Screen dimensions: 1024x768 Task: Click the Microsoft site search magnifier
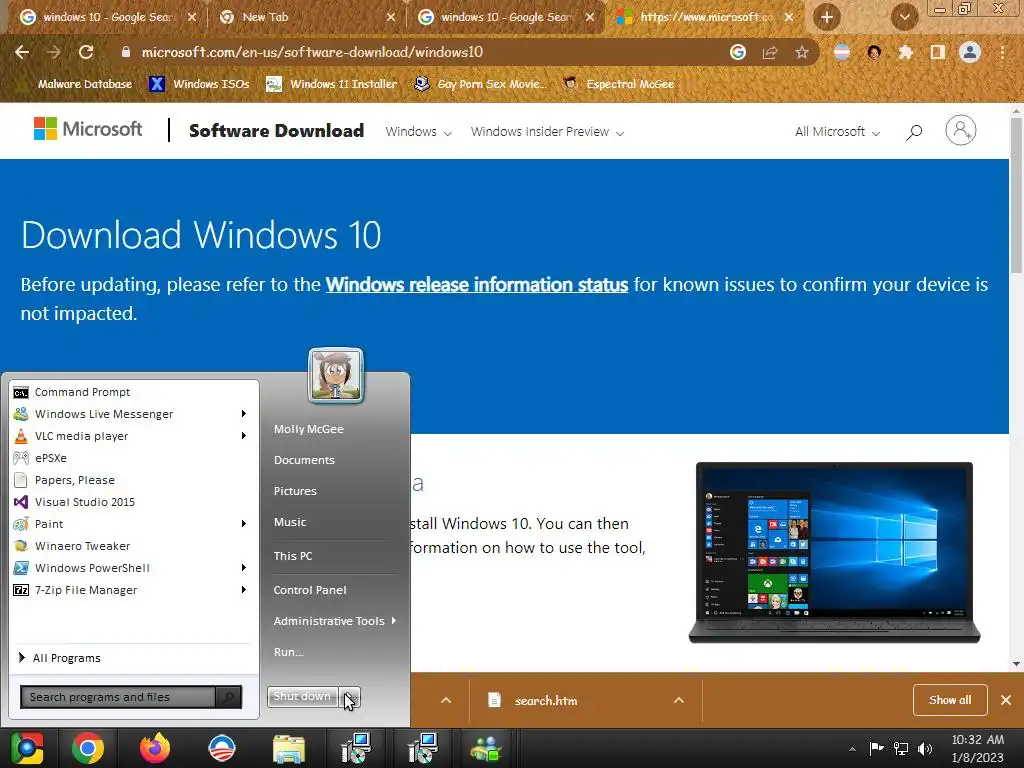(914, 132)
